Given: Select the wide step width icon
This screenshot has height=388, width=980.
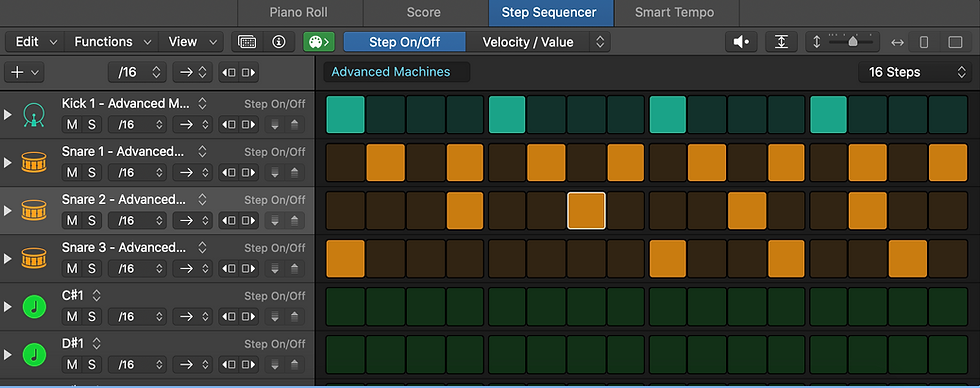Looking at the screenshot, I should point(955,42).
